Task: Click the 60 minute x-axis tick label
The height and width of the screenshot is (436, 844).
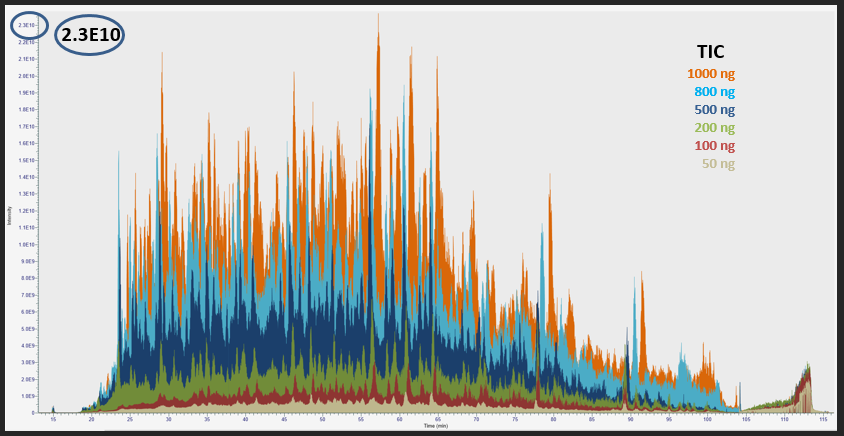Action: 399,418
